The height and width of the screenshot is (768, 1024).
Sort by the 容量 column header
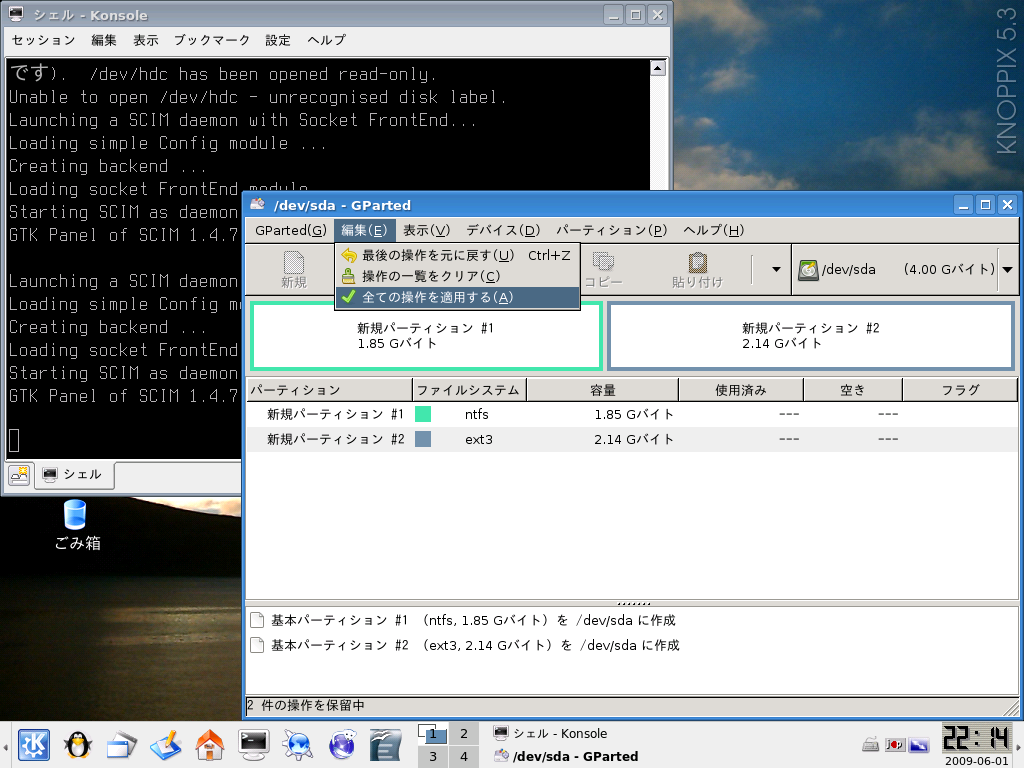tap(602, 390)
